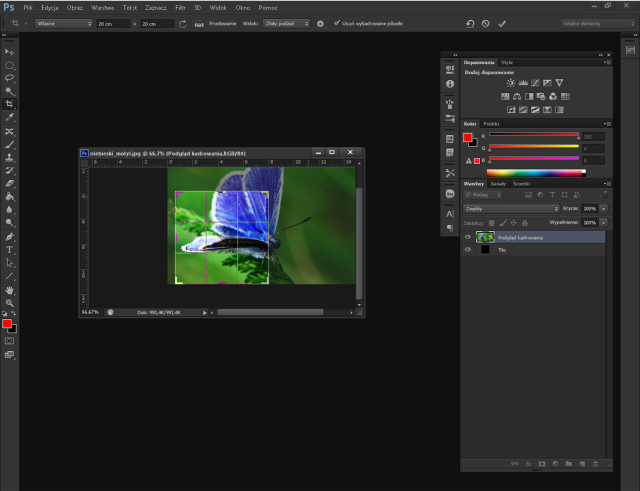Viewport: 640px width, 491px height.
Task: Open the 'Zwykły' blend mode dropdown
Action: [511, 209]
